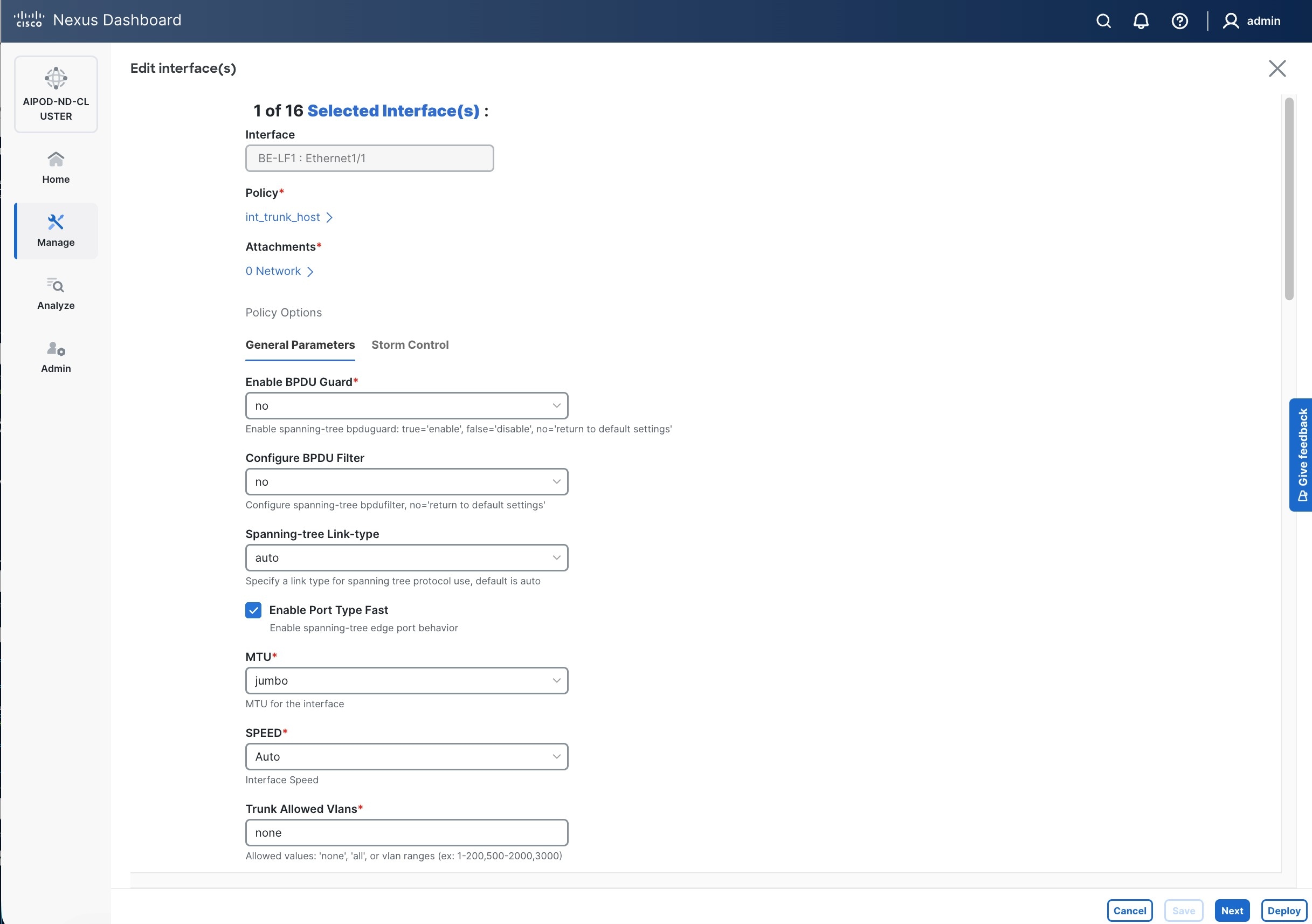
Task: Switch to the Storm Control tab
Action: [410, 344]
